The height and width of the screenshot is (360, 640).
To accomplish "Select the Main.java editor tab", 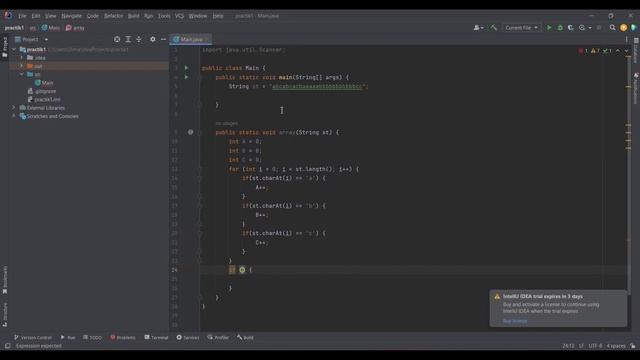I will coord(191,39).
